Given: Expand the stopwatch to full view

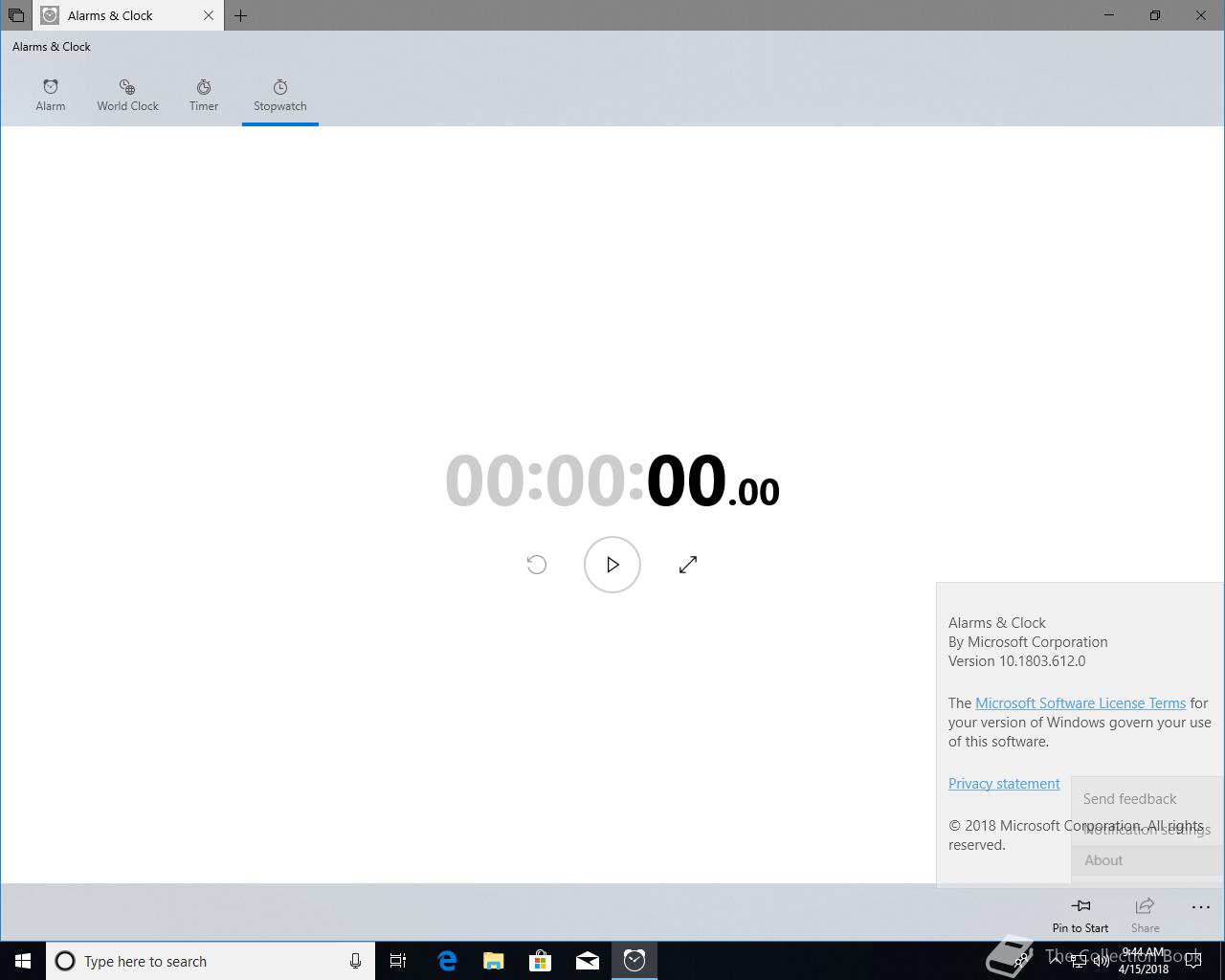Looking at the screenshot, I should pos(688,565).
